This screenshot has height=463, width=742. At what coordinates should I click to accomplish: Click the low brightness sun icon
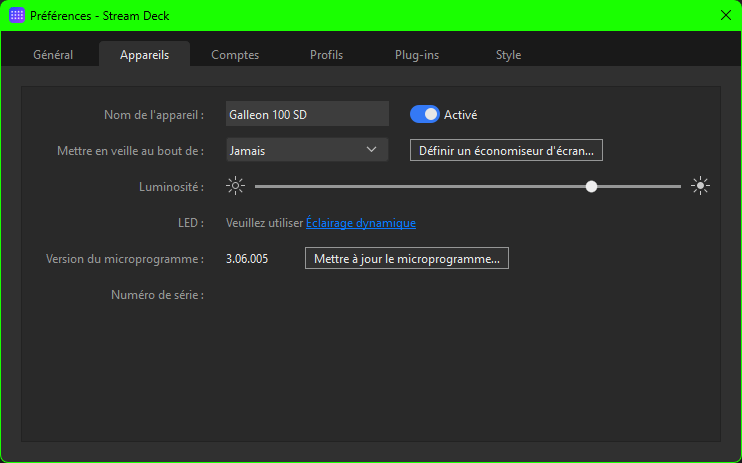[235, 186]
